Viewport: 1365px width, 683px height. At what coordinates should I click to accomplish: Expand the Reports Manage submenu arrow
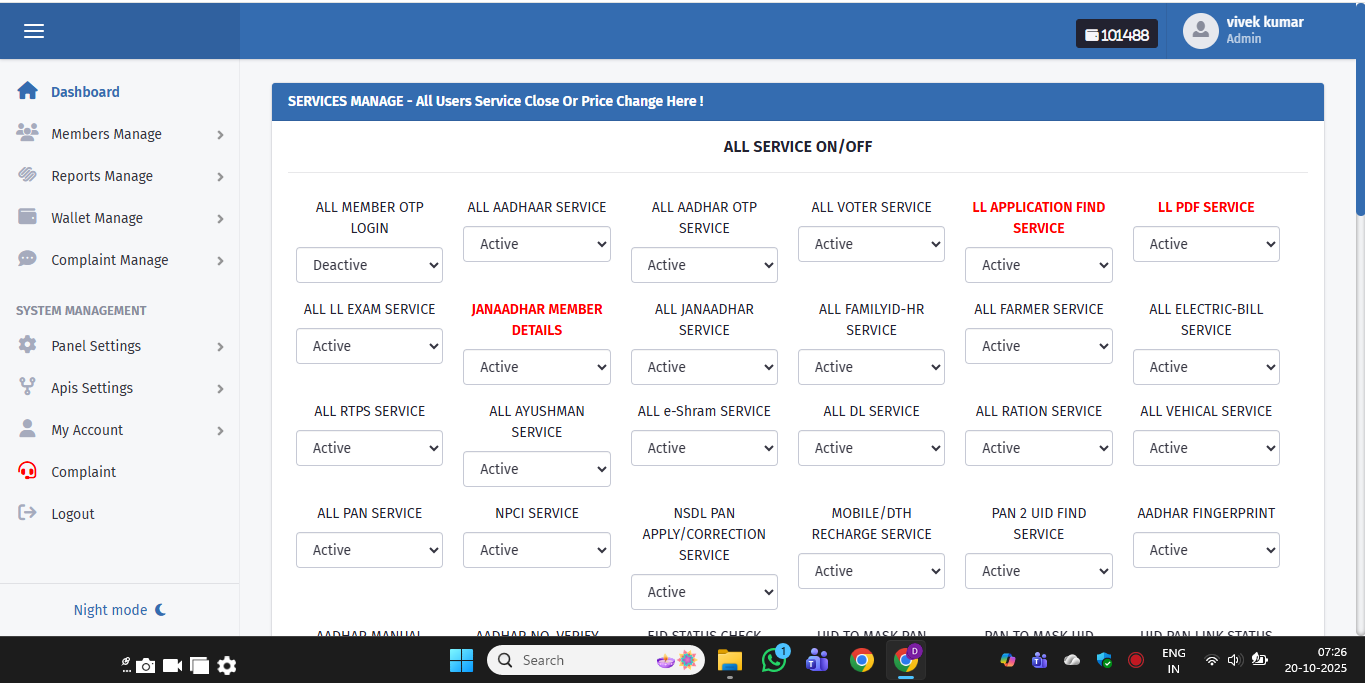[x=220, y=177]
